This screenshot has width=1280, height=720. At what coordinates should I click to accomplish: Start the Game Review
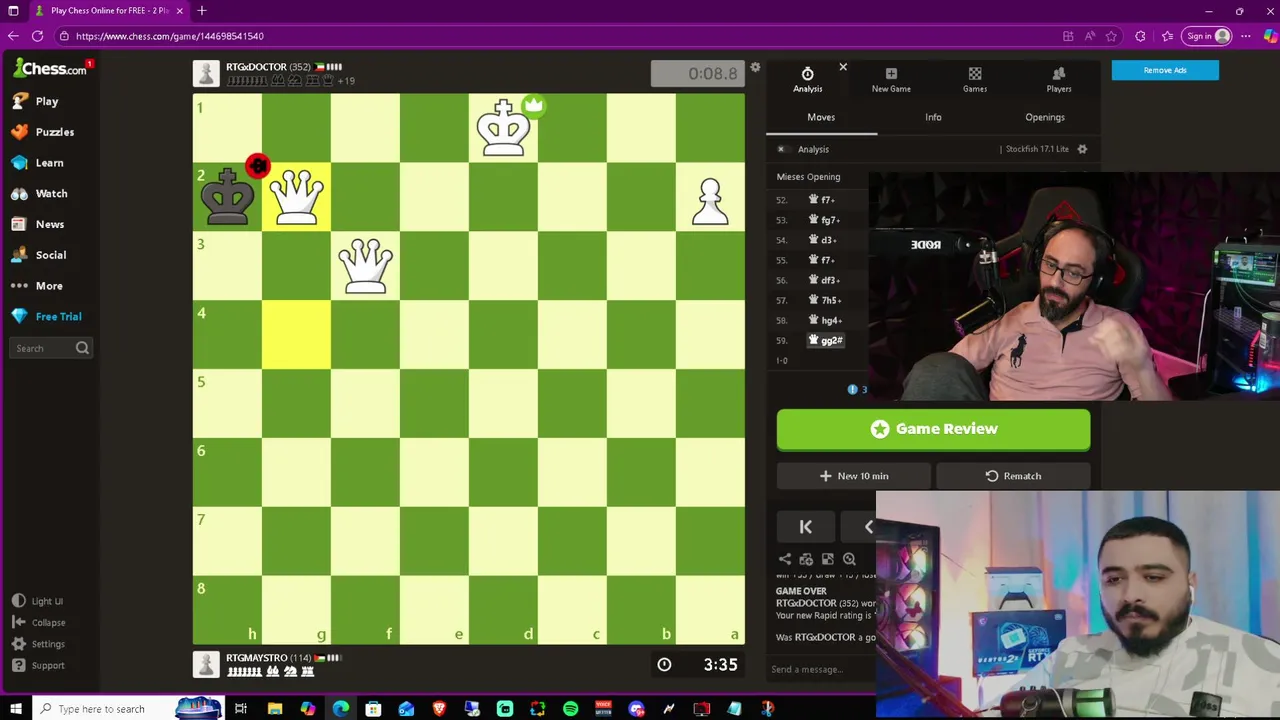pyautogui.click(x=933, y=429)
